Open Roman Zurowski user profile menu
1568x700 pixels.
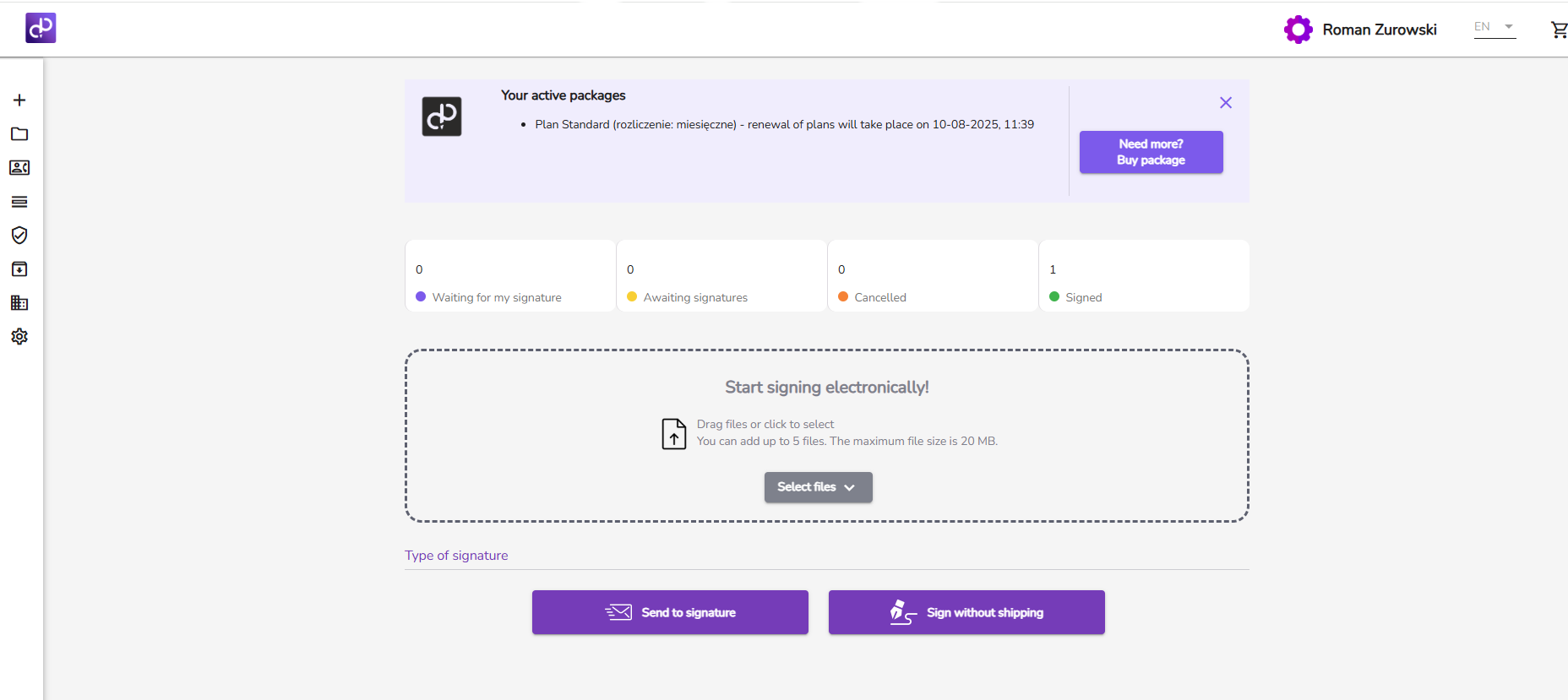pos(1360,30)
